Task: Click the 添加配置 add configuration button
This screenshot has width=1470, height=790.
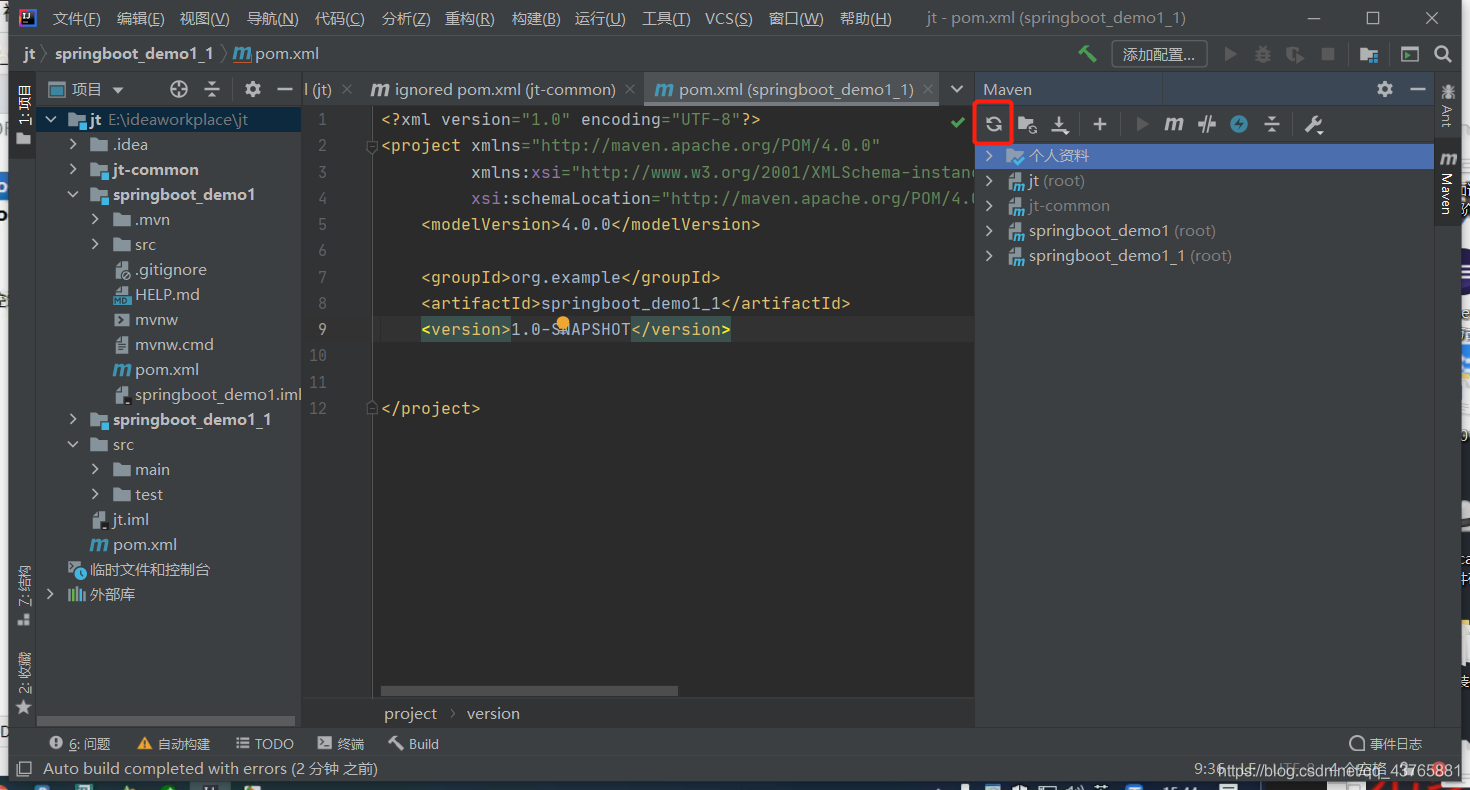Action: coord(1160,54)
